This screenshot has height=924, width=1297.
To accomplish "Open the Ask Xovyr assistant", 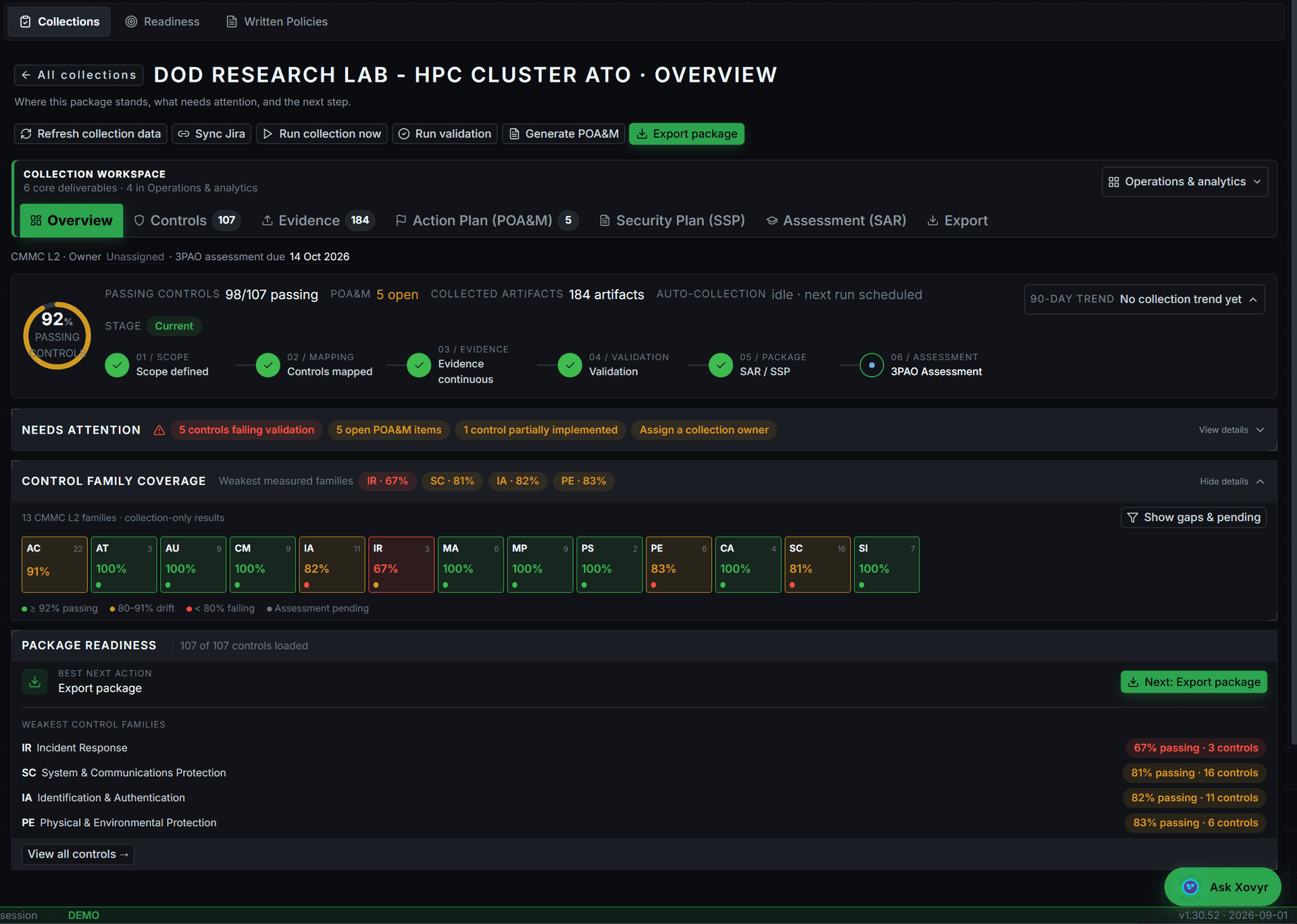I will pyautogui.click(x=1223, y=887).
